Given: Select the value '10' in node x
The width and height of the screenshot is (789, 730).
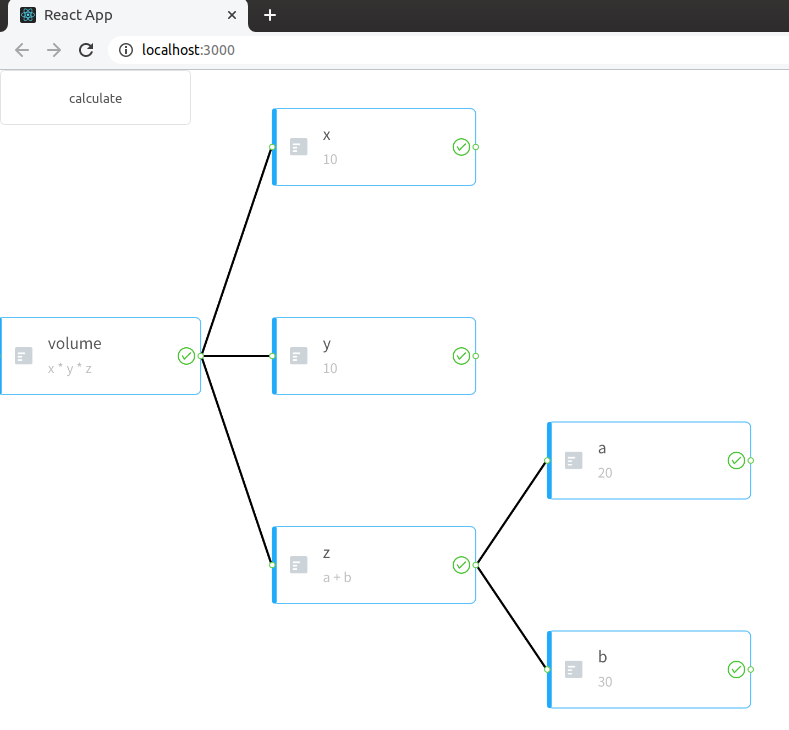Looking at the screenshot, I should (330, 159).
